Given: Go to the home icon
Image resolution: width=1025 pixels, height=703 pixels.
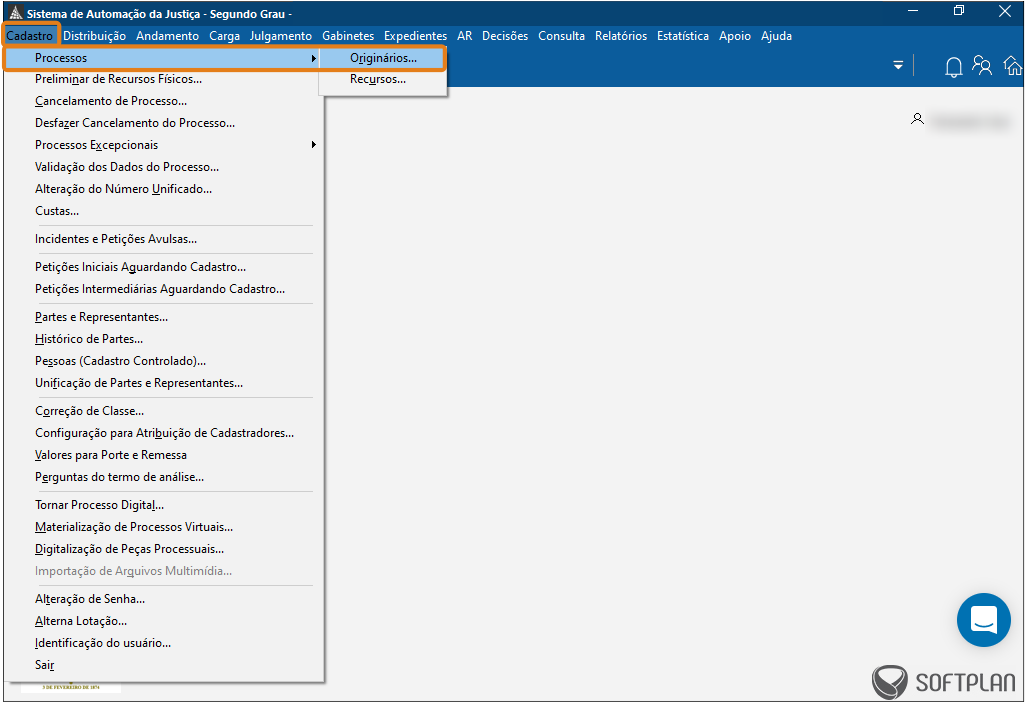Looking at the screenshot, I should click(1013, 65).
